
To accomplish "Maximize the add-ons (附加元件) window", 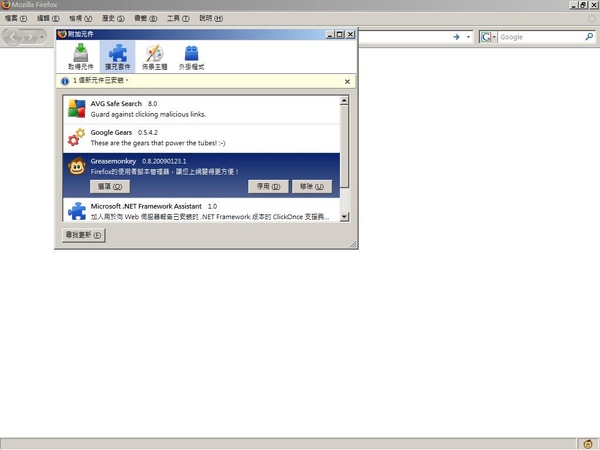I will [x=340, y=34].
